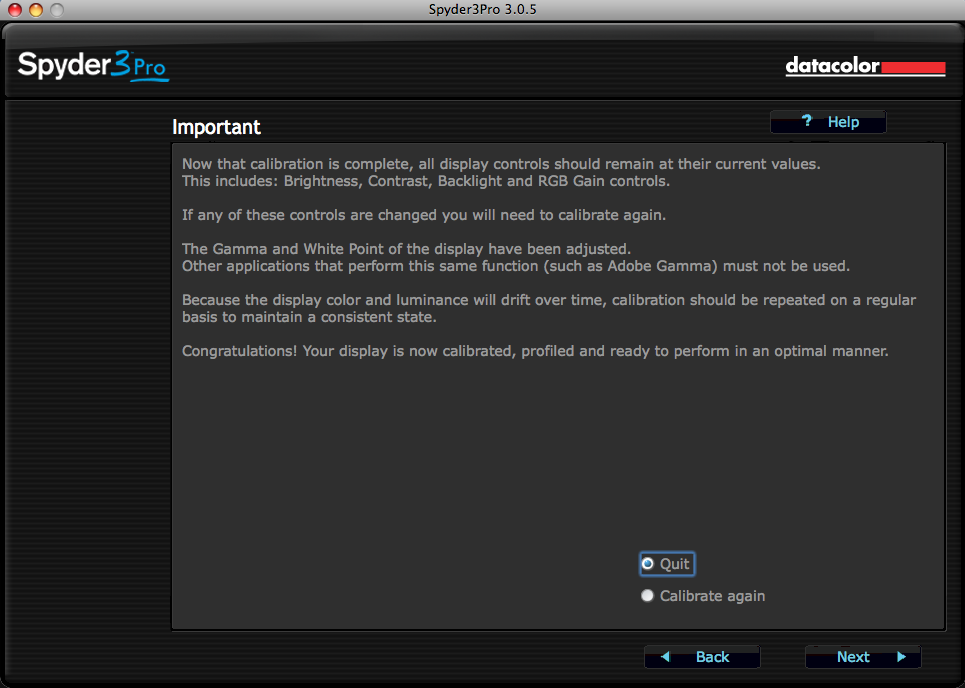Click the Important heading
The image size is (965, 688).
point(216,127)
